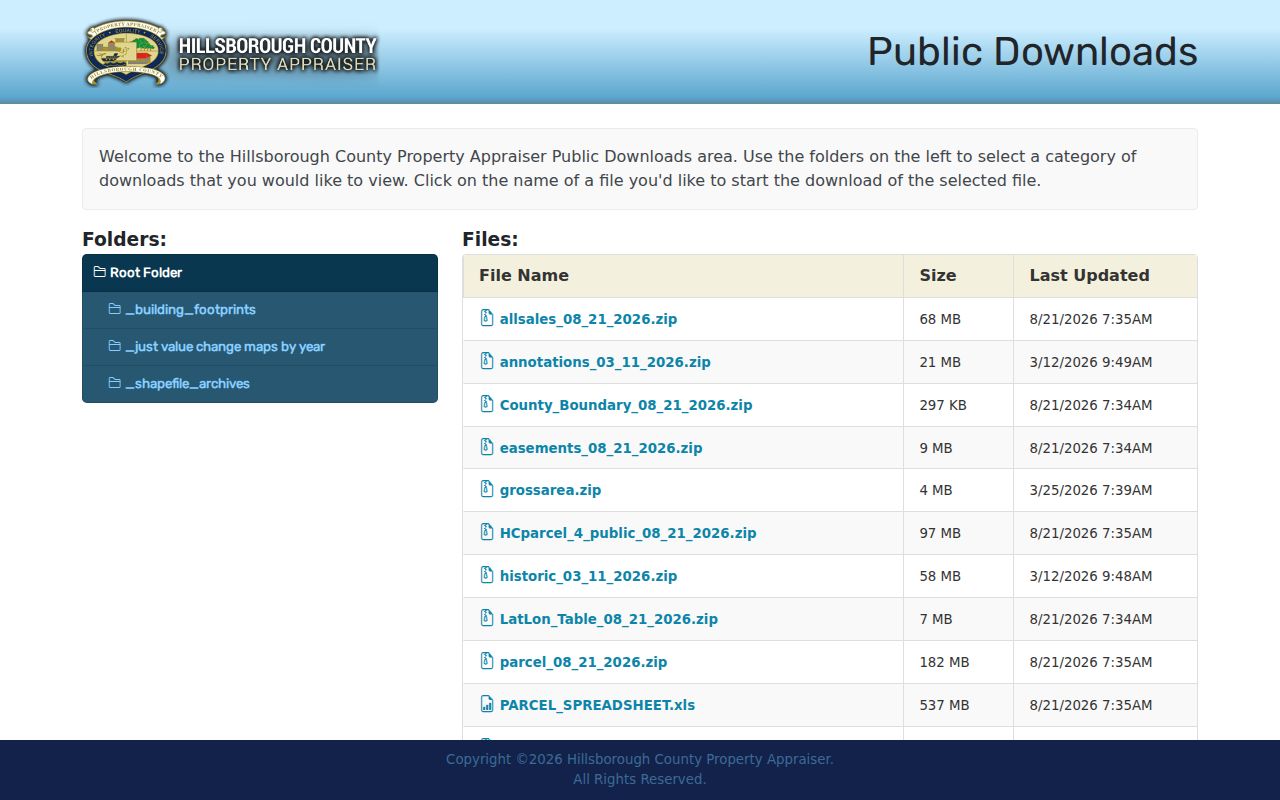Click the 97 MB size cell
This screenshot has width=1280, height=800.
(959, 533)
